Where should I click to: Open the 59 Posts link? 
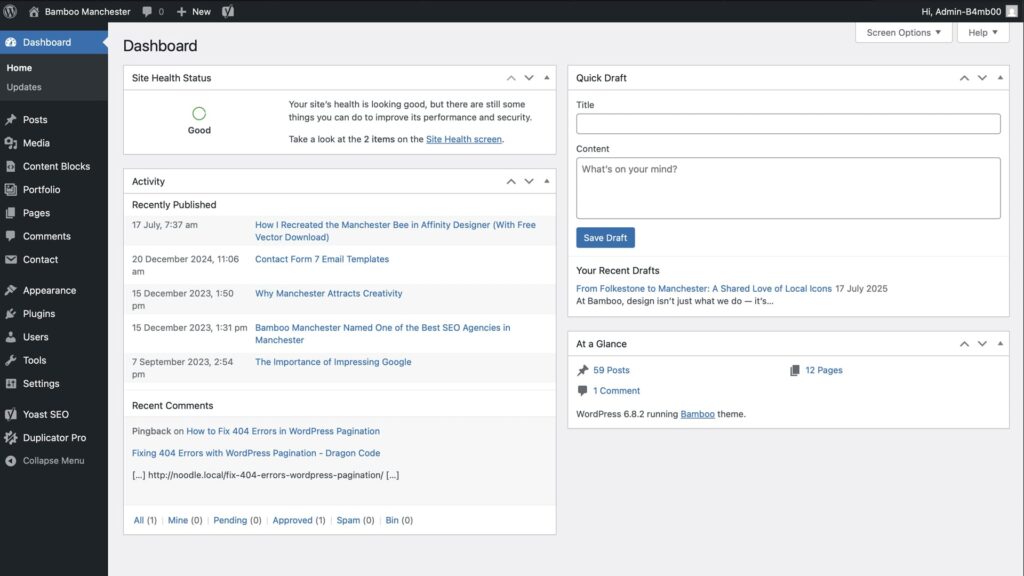tap(611, 370)
